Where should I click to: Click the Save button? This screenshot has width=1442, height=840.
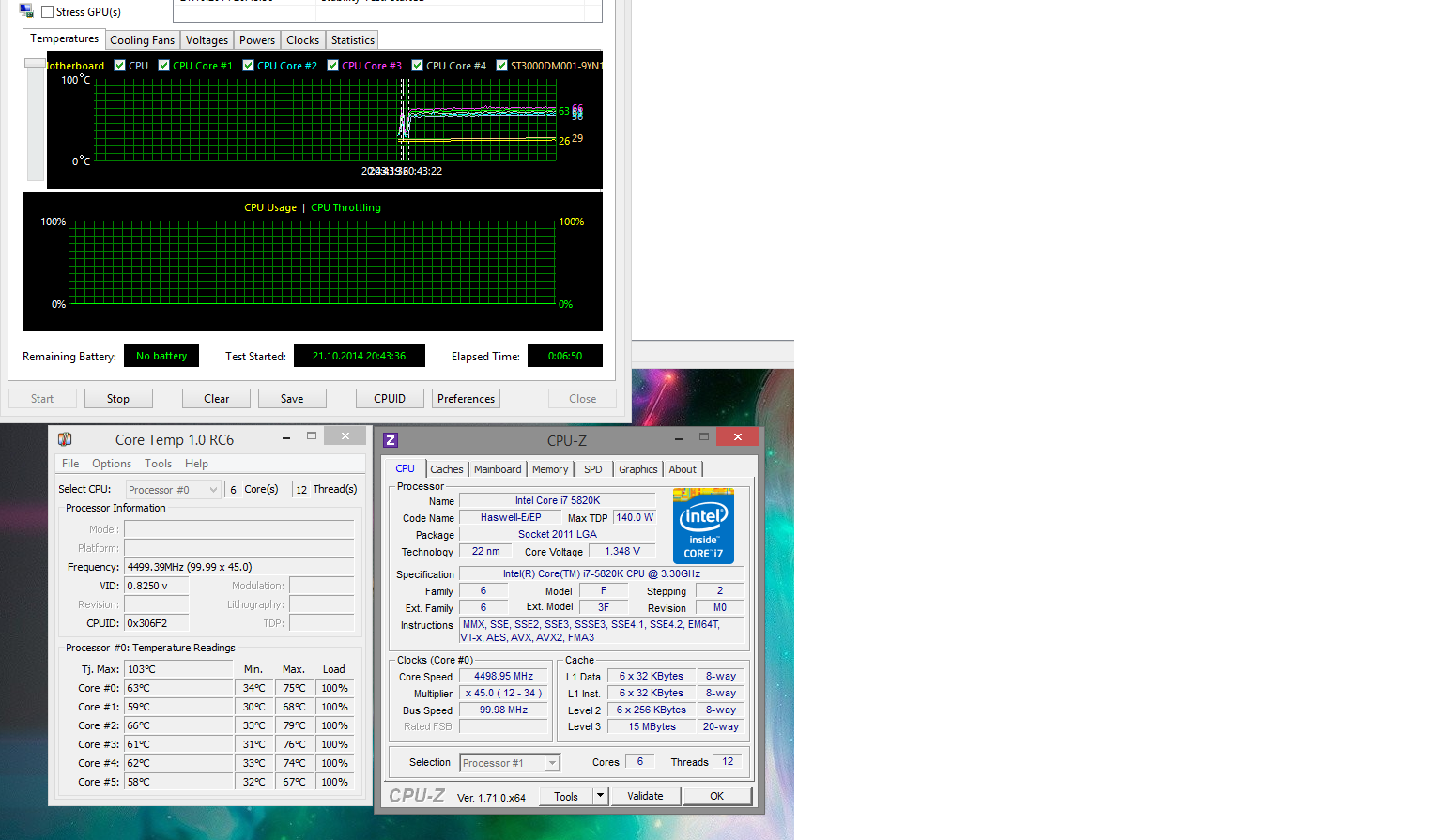[292, 399]
